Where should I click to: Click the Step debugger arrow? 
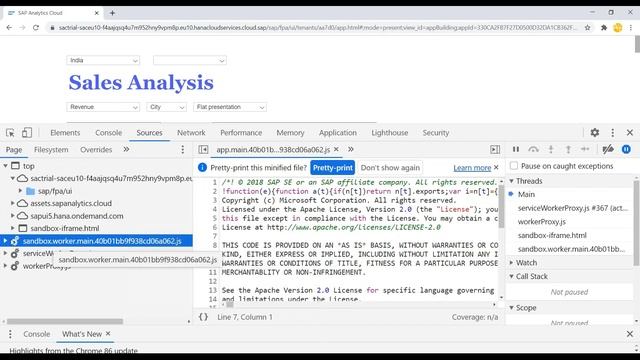[585, 149]
